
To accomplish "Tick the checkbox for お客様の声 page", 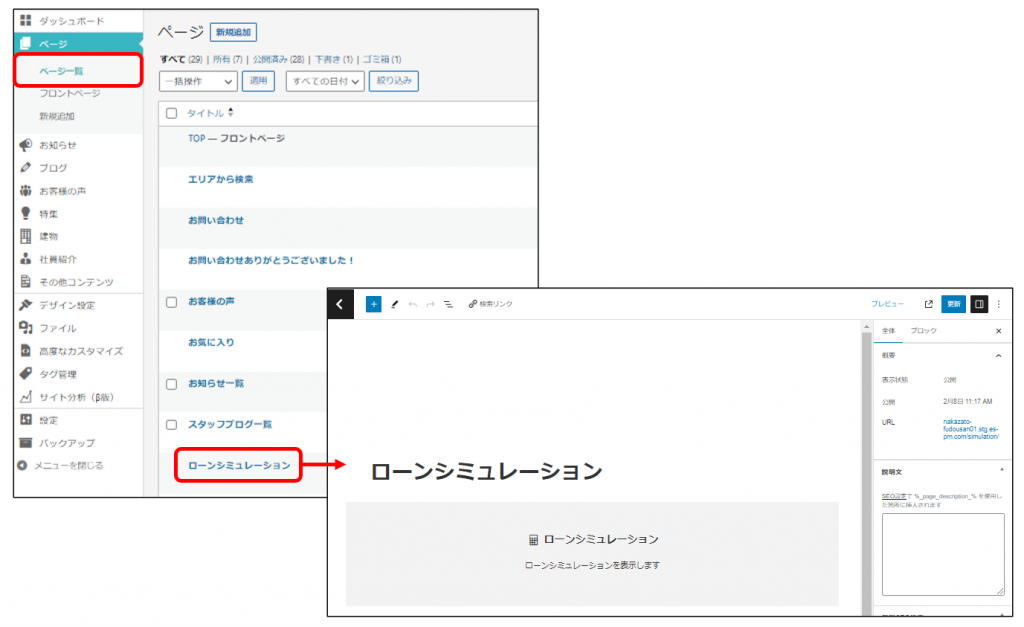I will [x=171, y=301].
